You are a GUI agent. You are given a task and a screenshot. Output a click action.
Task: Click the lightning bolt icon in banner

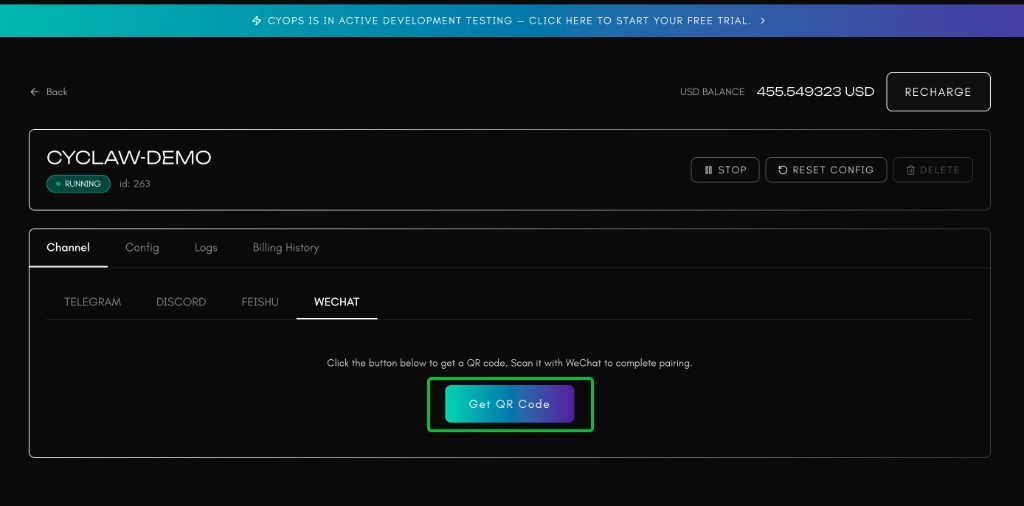click(x=257, y=21)
